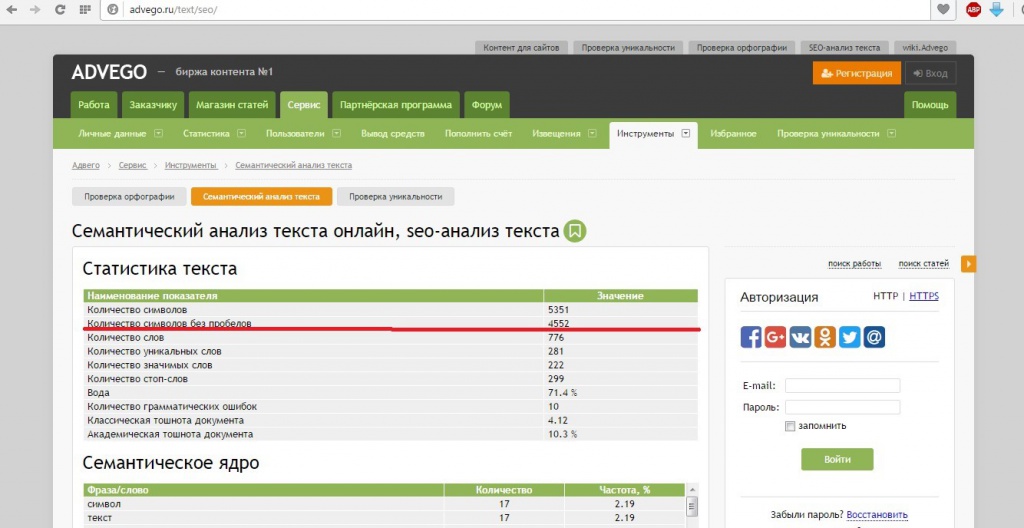
Task: Click the green bookmark icon beside page heading
Action: click(x=575, y=231)
